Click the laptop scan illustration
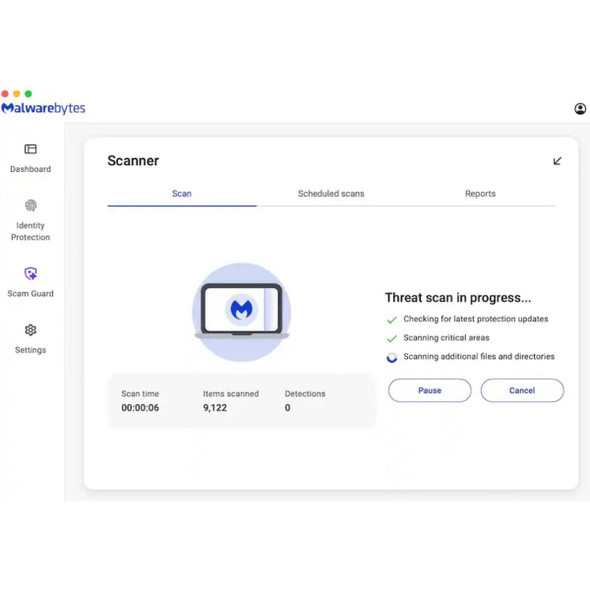Image resolution: width=590 pixels, height=590 pixels. click(242, 312)
